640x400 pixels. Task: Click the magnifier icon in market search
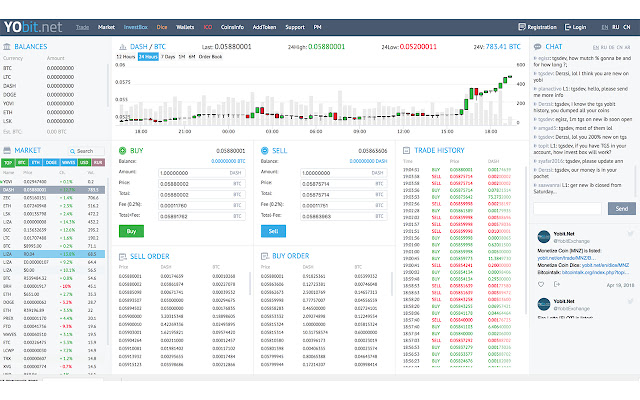[x=72, y=151]
